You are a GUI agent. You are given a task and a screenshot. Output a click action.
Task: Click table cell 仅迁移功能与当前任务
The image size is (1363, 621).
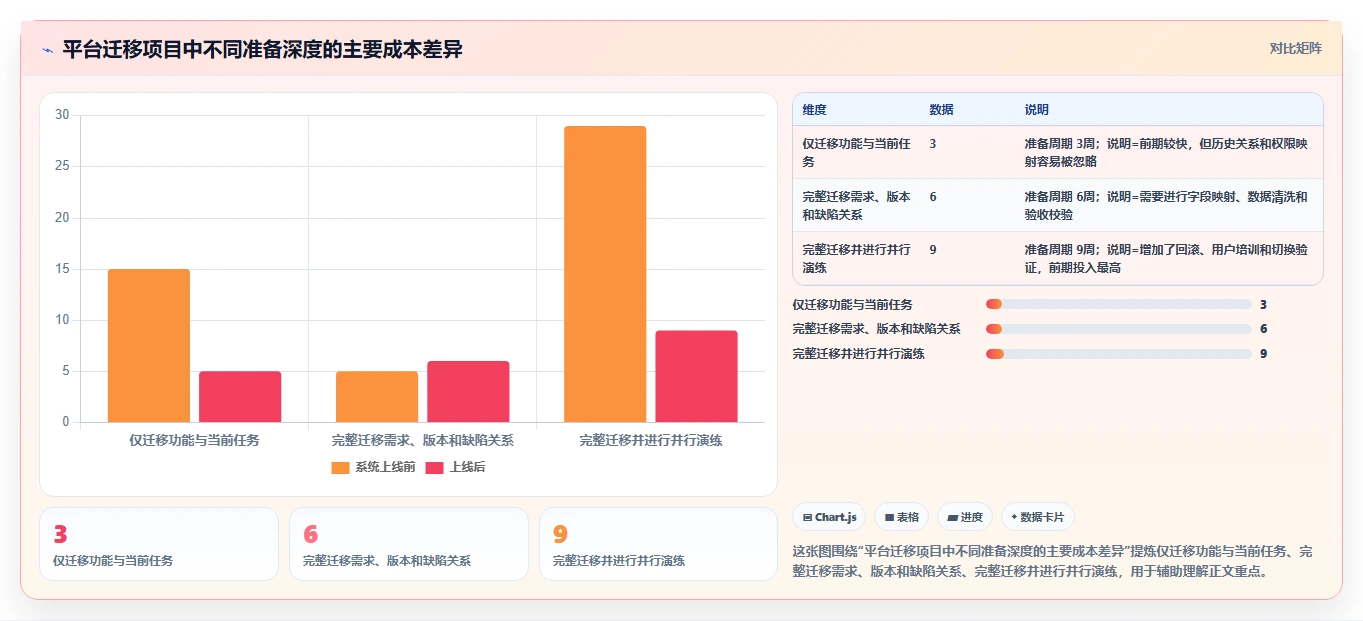click(857, 152)
